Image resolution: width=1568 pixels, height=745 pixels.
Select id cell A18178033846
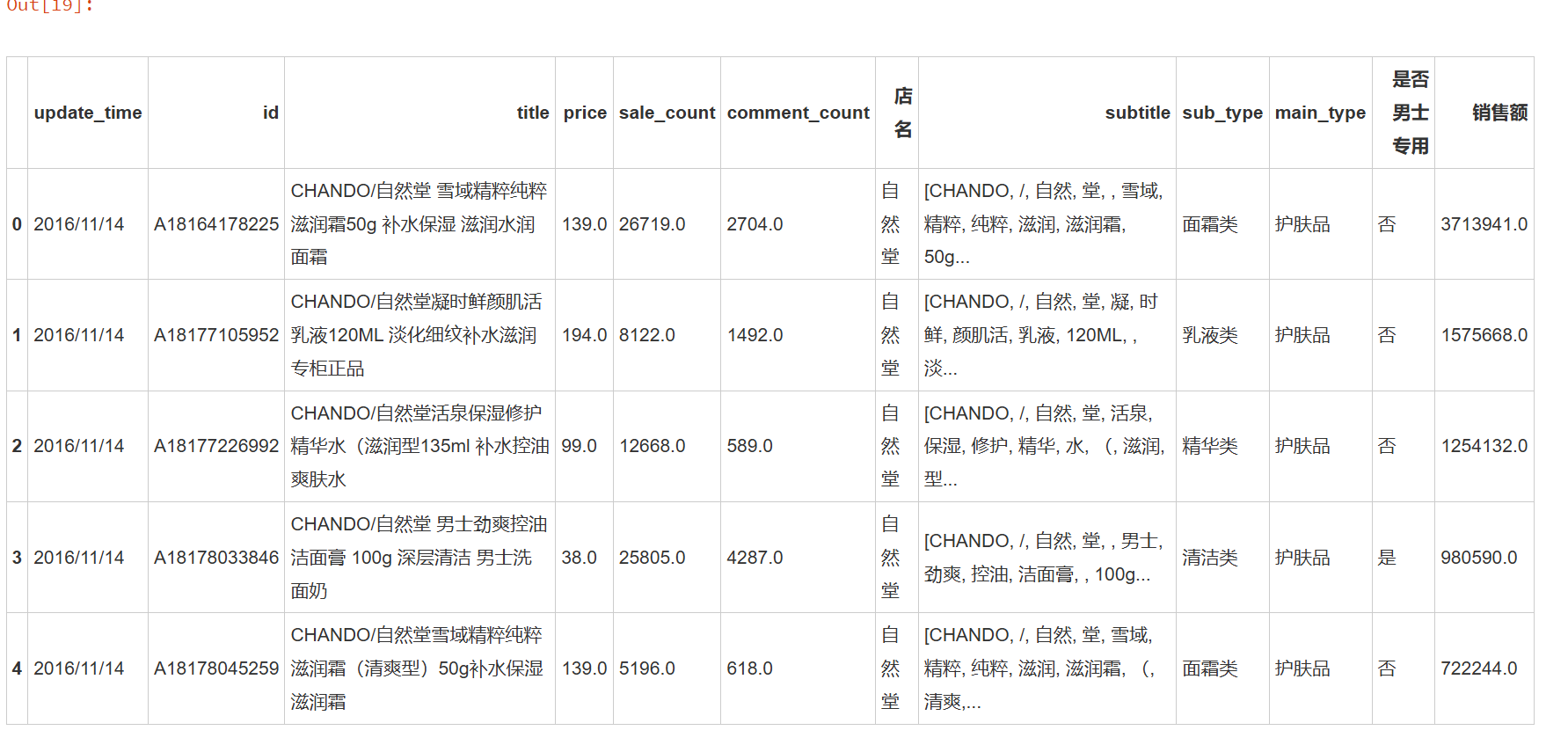216,558
